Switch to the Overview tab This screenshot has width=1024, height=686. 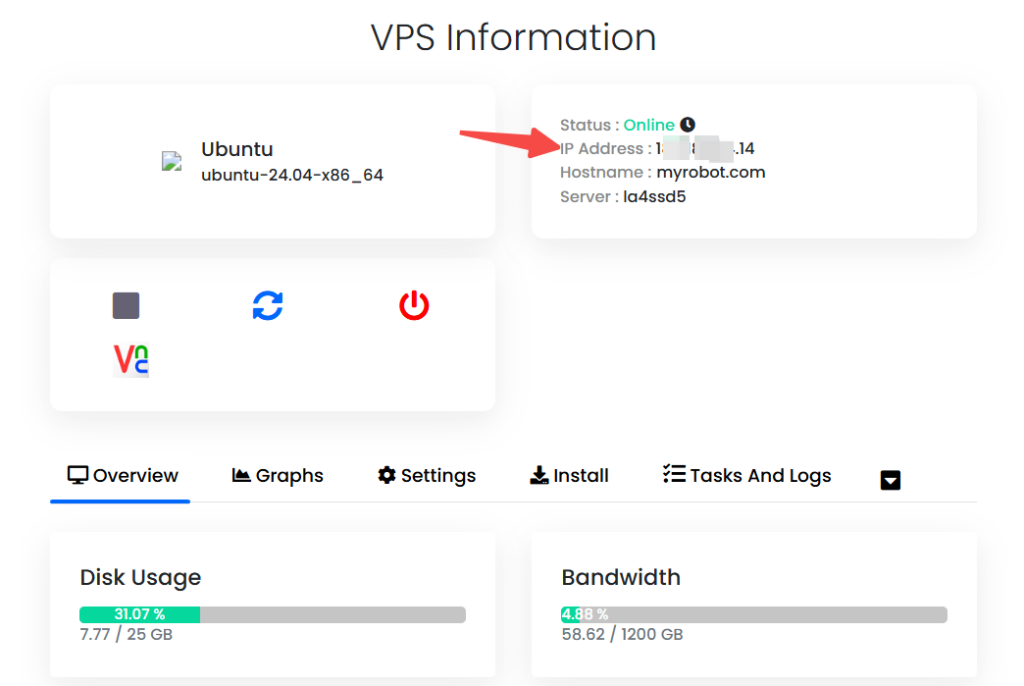point(122,476)
